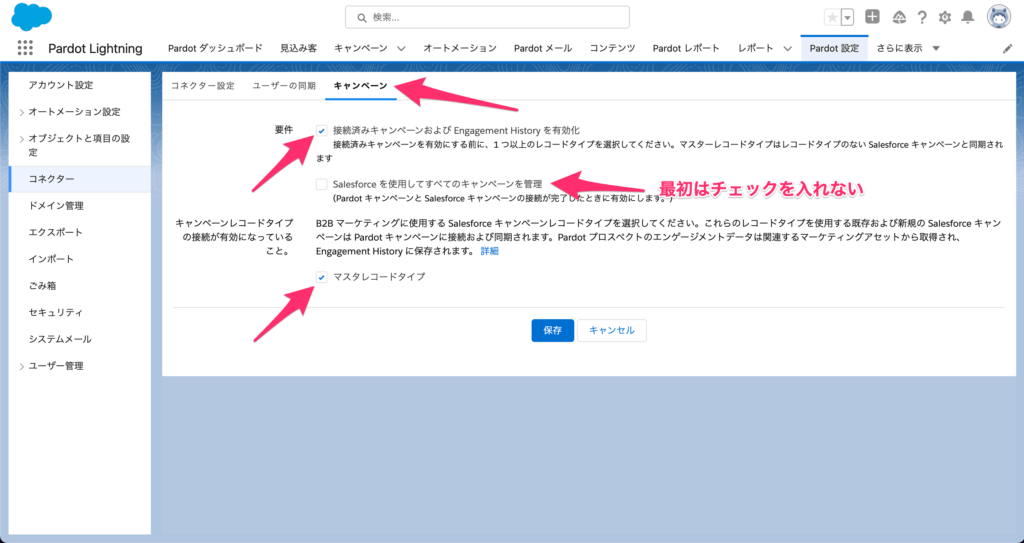Toggle 接続済みキャンペーン Engagement History checkbox
This screenshot has width=1024, height=543.
point(321,131)
